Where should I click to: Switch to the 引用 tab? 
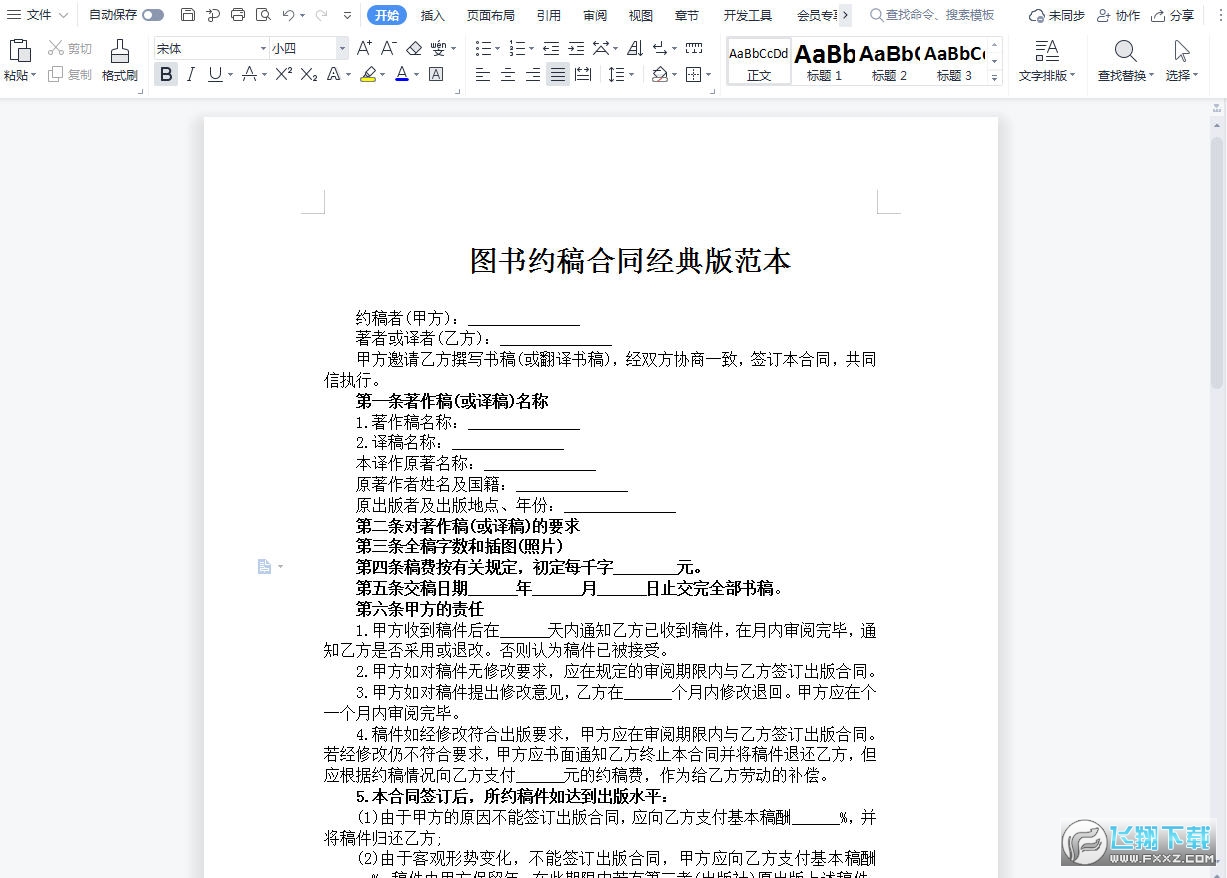(548, 15)
